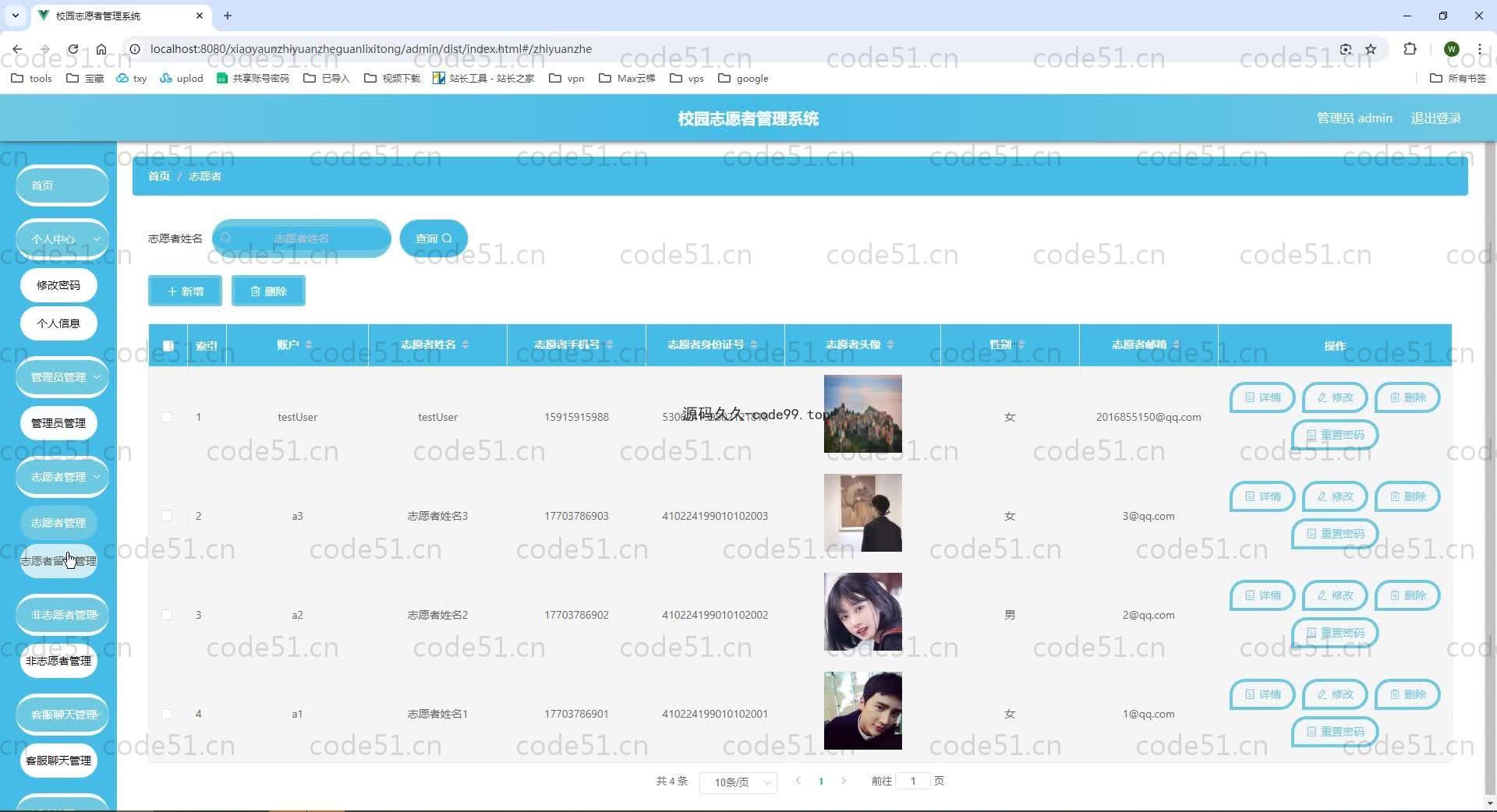The width and height of the screenshot is (1497, 812).
Task: Click page number 1 in pagination
Action: (821, 781)
